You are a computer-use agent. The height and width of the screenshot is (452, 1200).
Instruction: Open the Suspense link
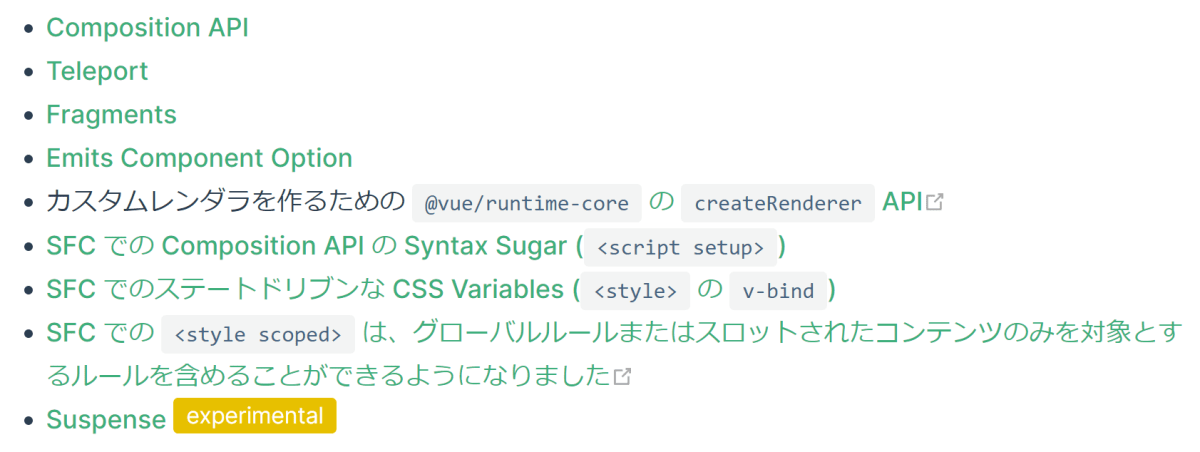tap(106, 420)
